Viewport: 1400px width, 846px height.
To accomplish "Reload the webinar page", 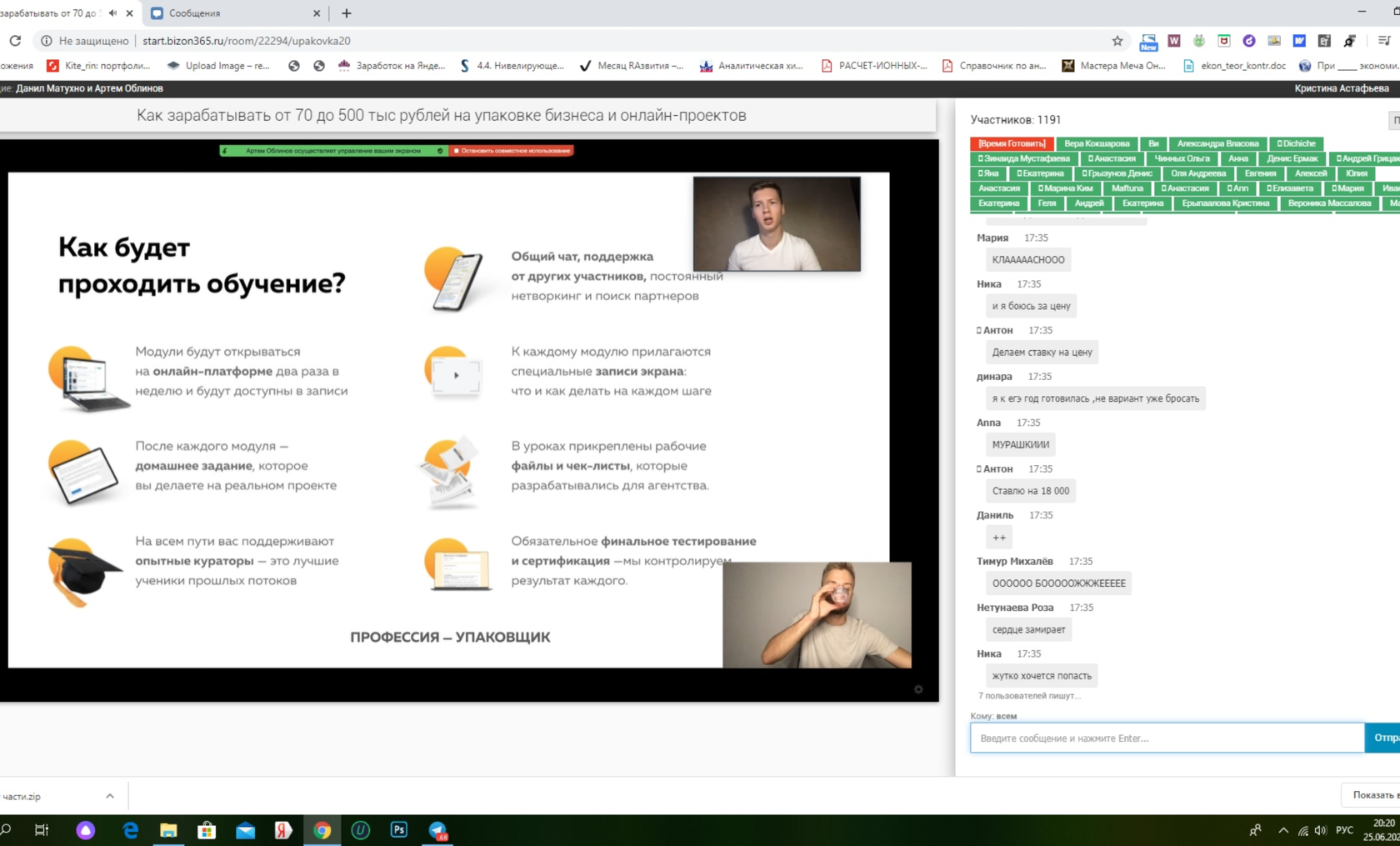I will coord(15,40).
